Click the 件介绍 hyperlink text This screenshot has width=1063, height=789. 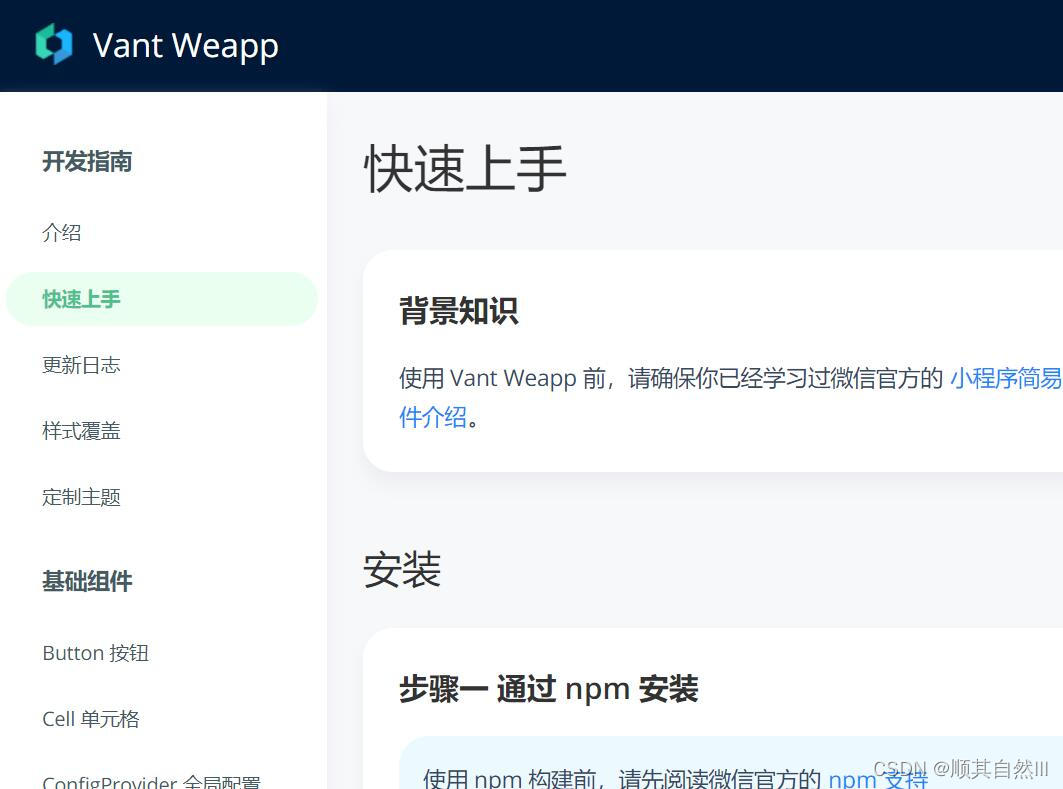click(x=431, y=417)
